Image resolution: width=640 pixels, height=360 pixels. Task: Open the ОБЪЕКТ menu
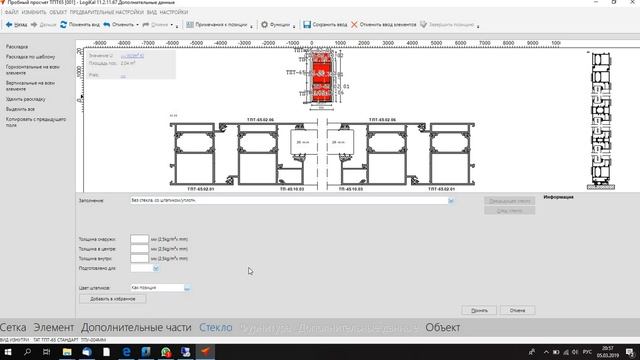click(x=58, y=12)
